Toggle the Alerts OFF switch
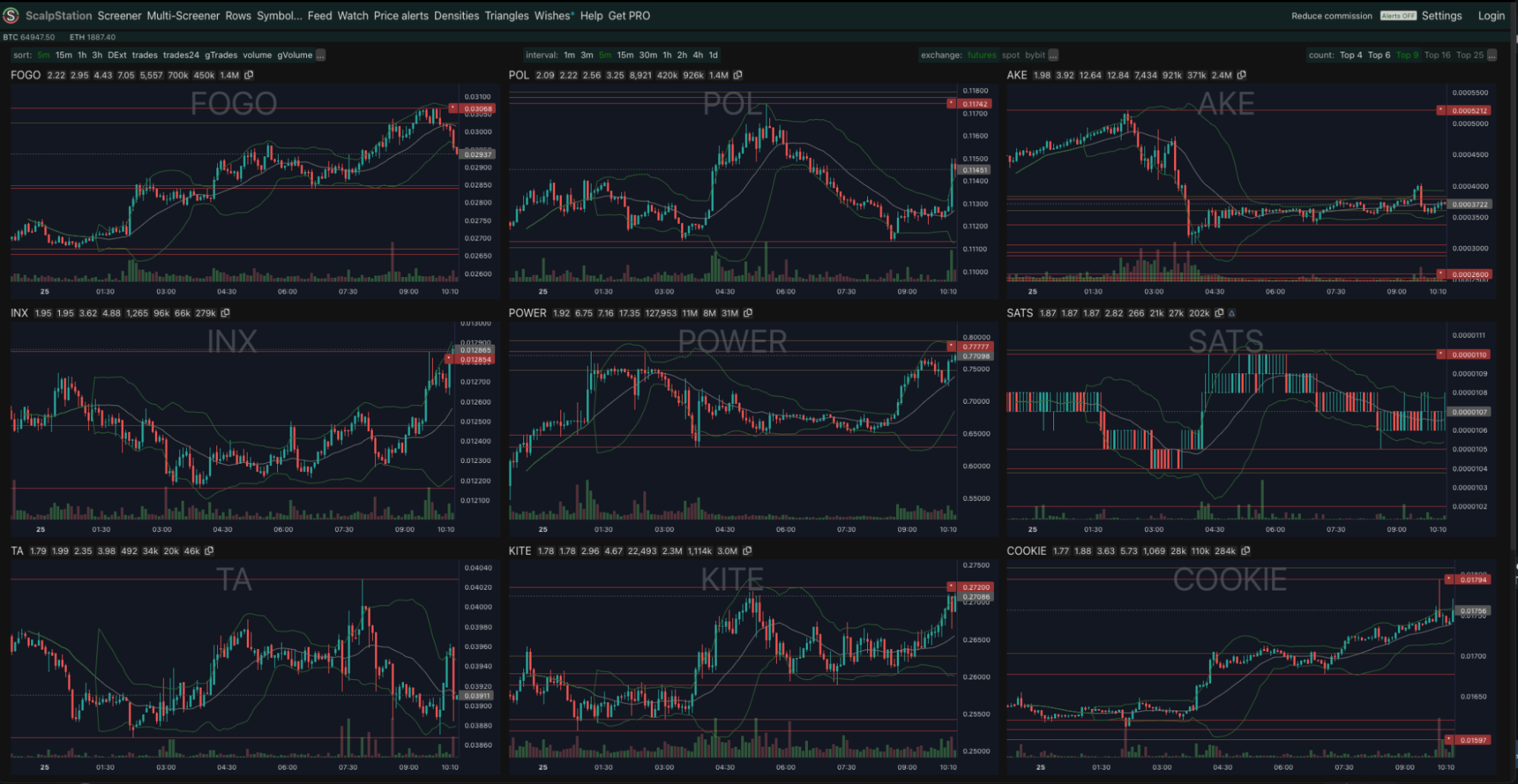This screenshot has width=1518, height=784. [1398, 16]
